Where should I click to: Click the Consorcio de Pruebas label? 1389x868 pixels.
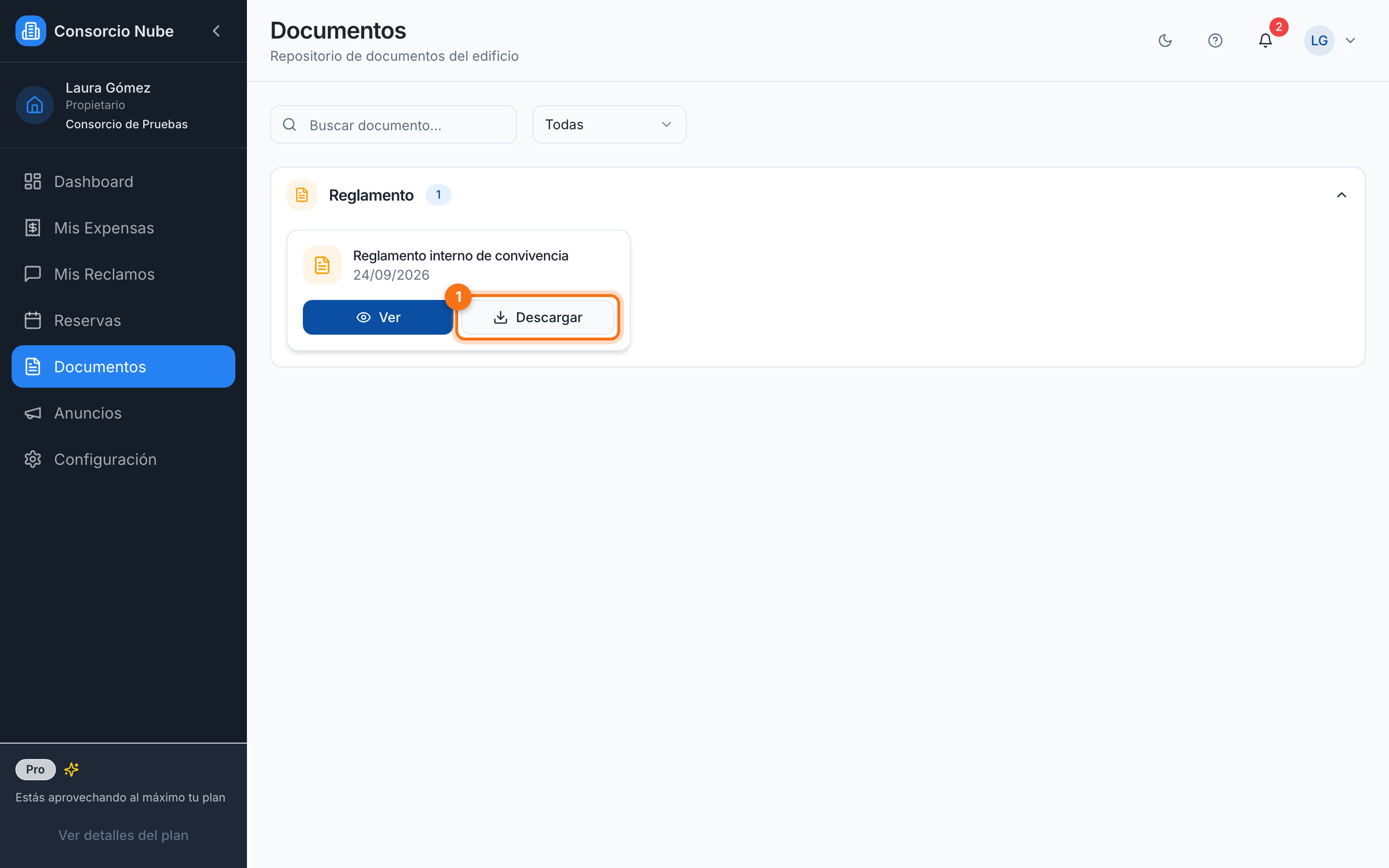[x=126, y=124]
